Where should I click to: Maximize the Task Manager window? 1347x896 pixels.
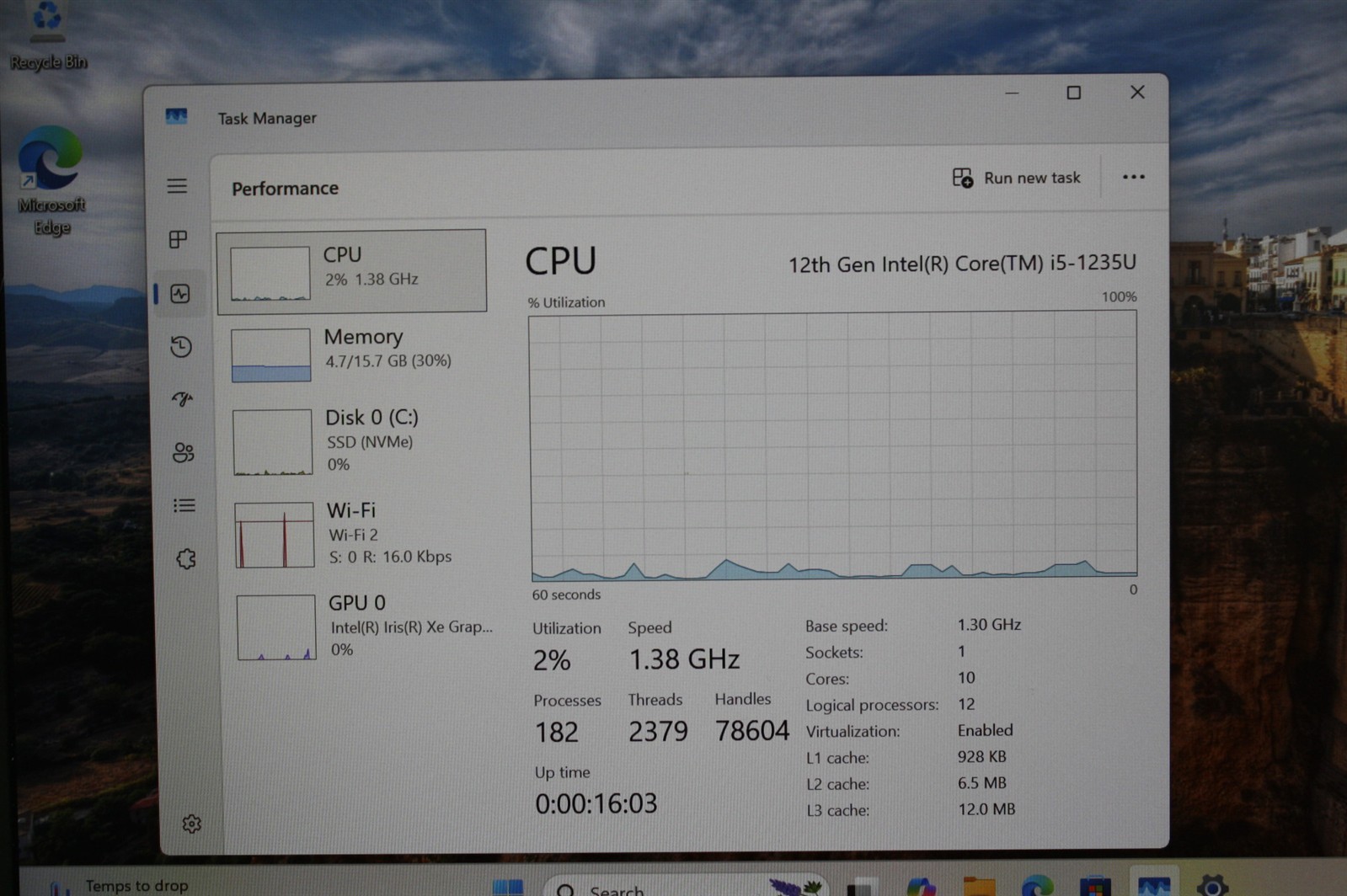(x=1073, y=93)
